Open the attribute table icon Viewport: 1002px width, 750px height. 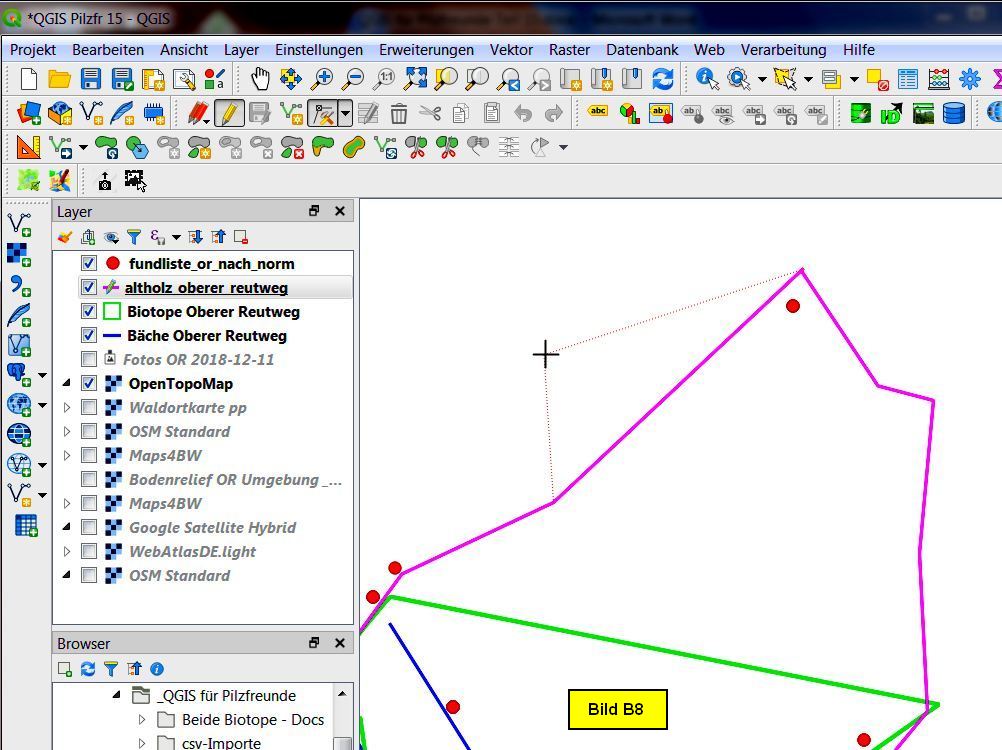tap(908, 80)
